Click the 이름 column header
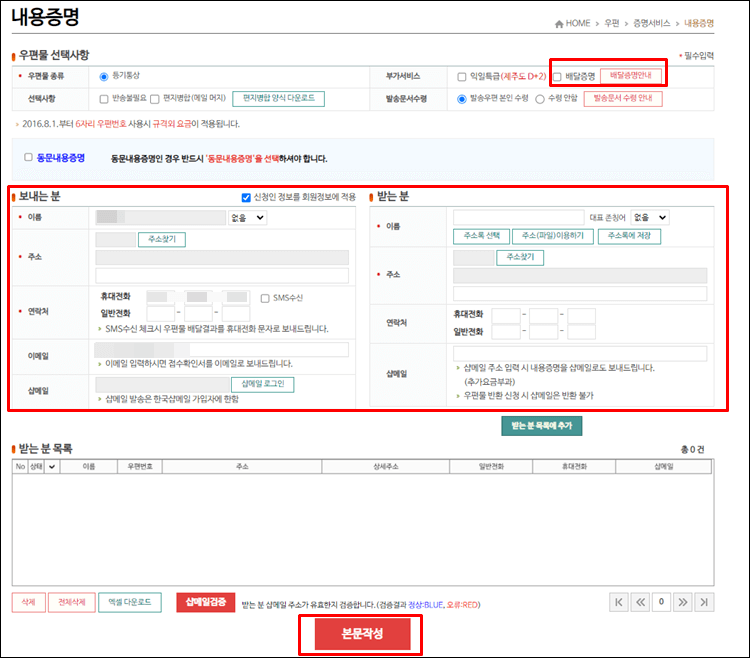Viewport: 750px width, 658px height. (x=89, y=467)
